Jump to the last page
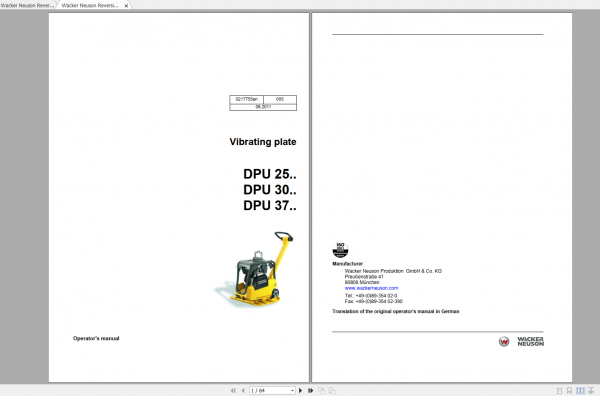Image resolution: width=600 pixels, height=396 pixels. point(310,391)
